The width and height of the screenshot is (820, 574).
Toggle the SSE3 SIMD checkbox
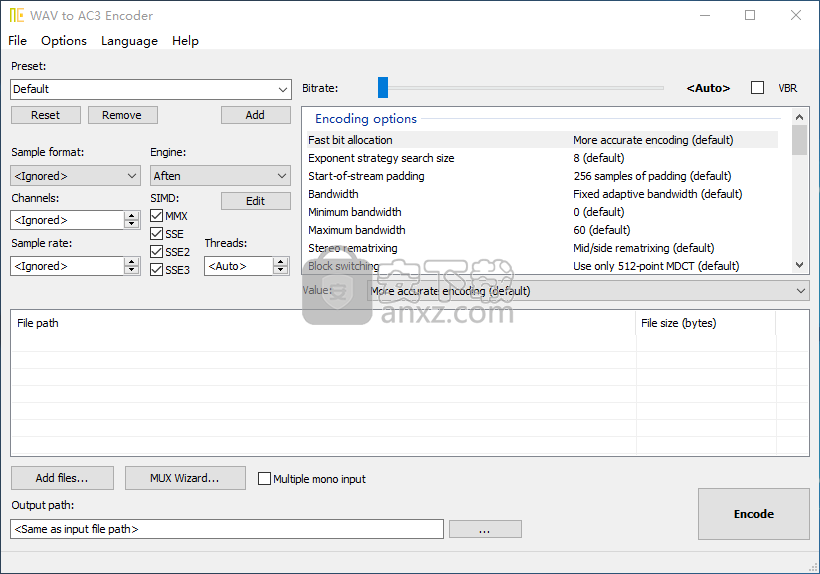coord(156,270)
